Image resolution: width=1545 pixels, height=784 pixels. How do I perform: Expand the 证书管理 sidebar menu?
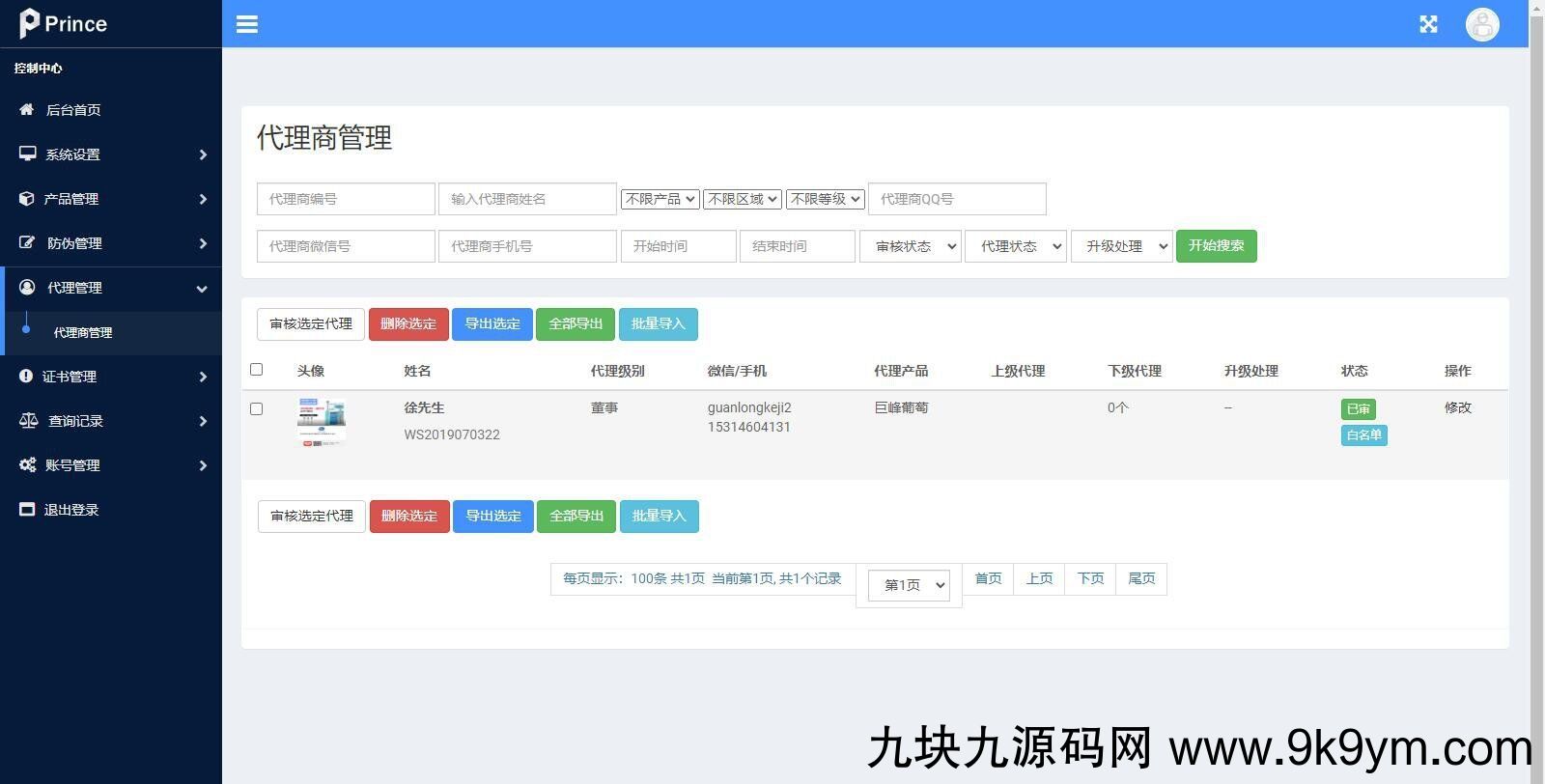click(x=111, y=377)
